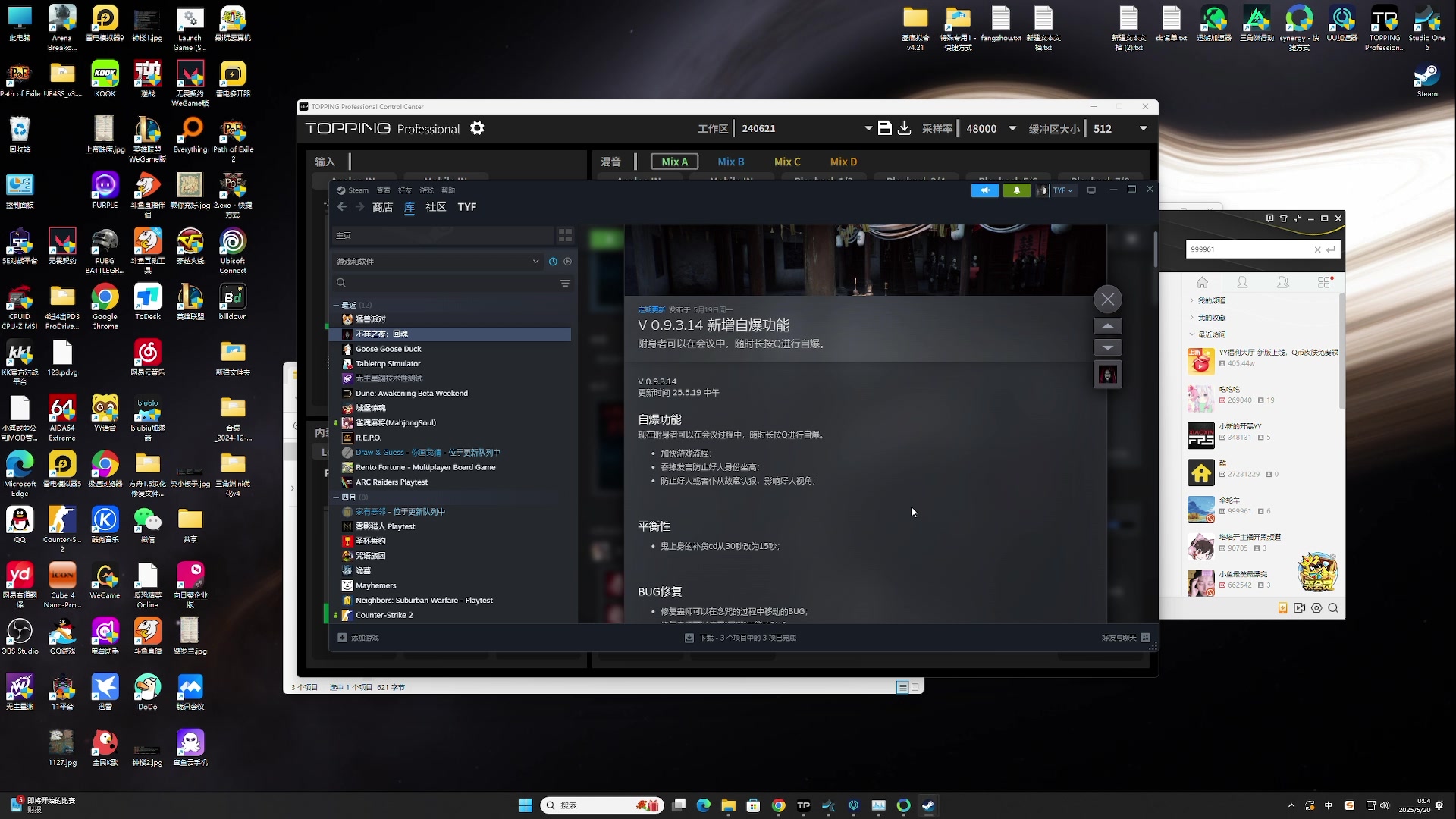This screenshot has width=1456, height=819.
Task: Open the 工作区 240621 dropdown
Action: (x=807, y=128)
